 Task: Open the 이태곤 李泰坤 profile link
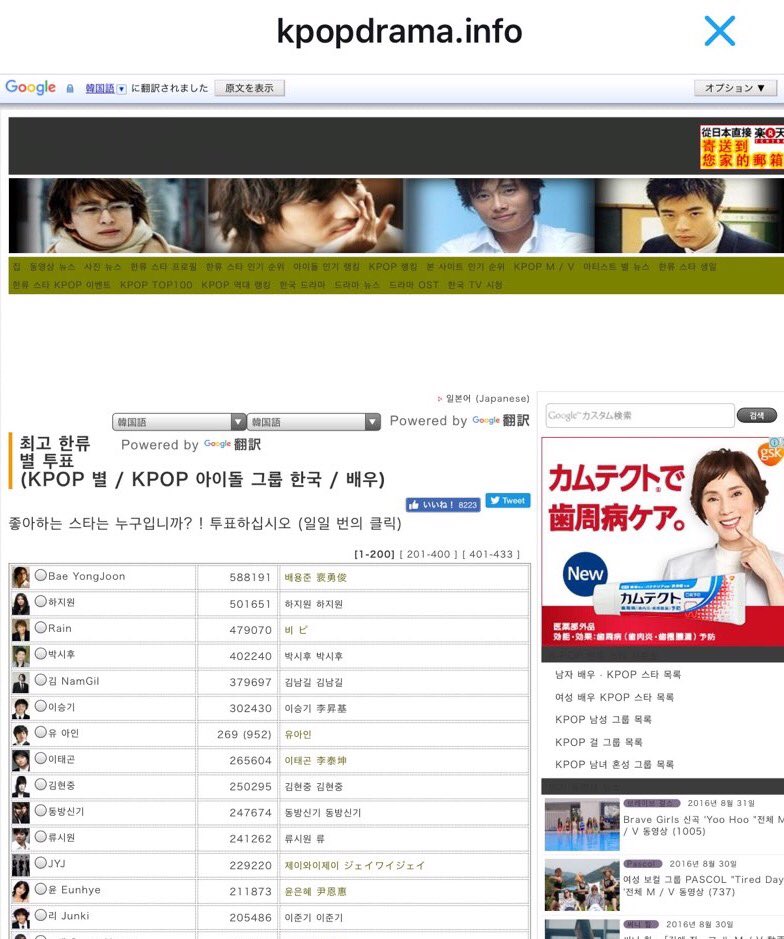(316, 761)
